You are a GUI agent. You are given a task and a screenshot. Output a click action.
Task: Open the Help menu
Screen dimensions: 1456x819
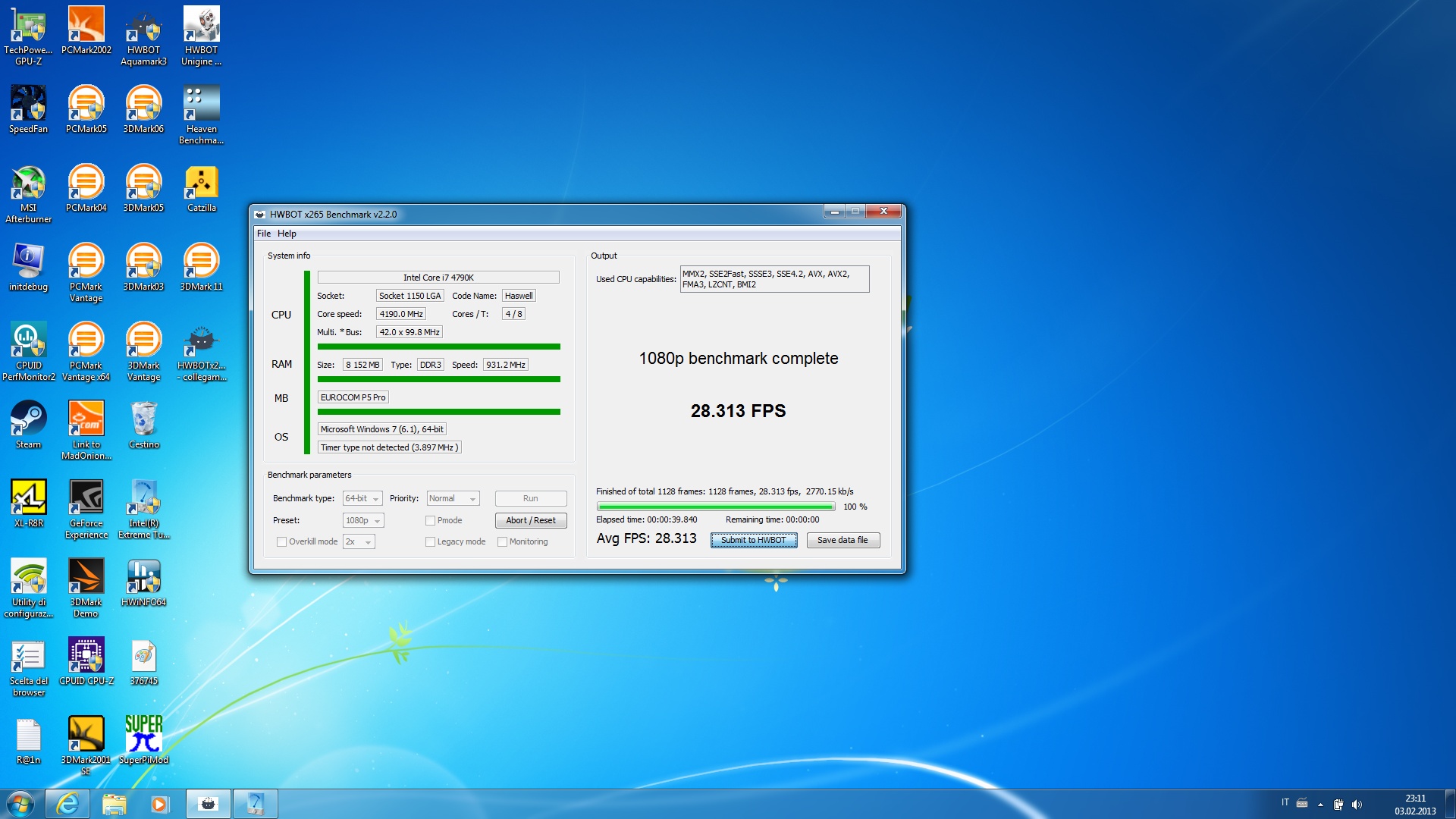[287, 234]
